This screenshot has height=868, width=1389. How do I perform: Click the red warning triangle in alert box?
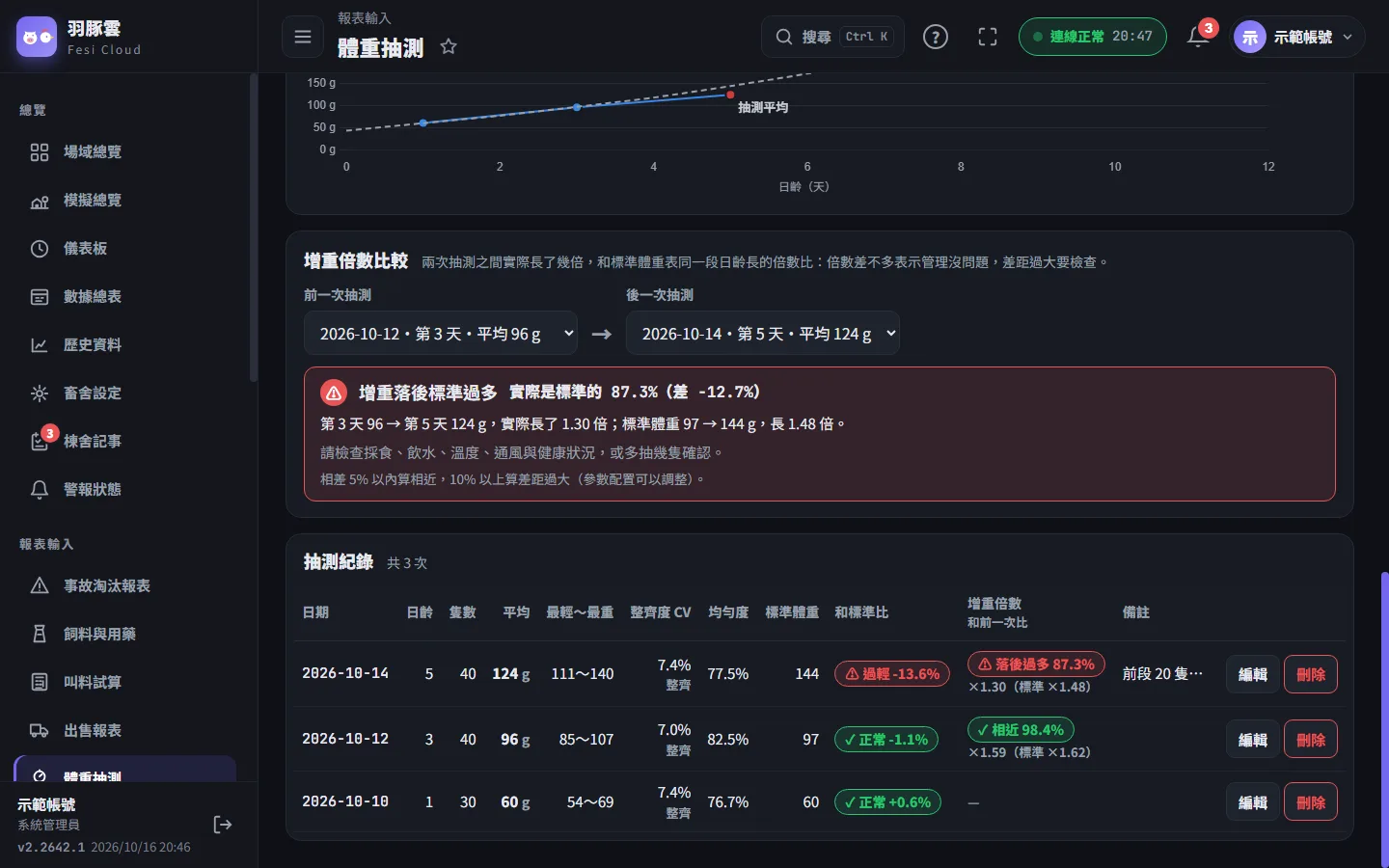pos(334,393)
